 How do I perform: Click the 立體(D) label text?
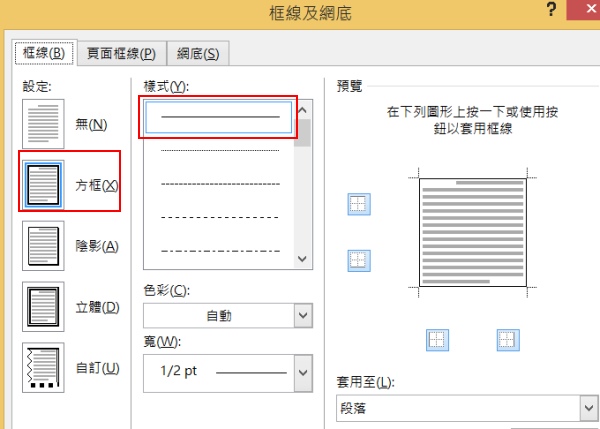tap(97, 307)
